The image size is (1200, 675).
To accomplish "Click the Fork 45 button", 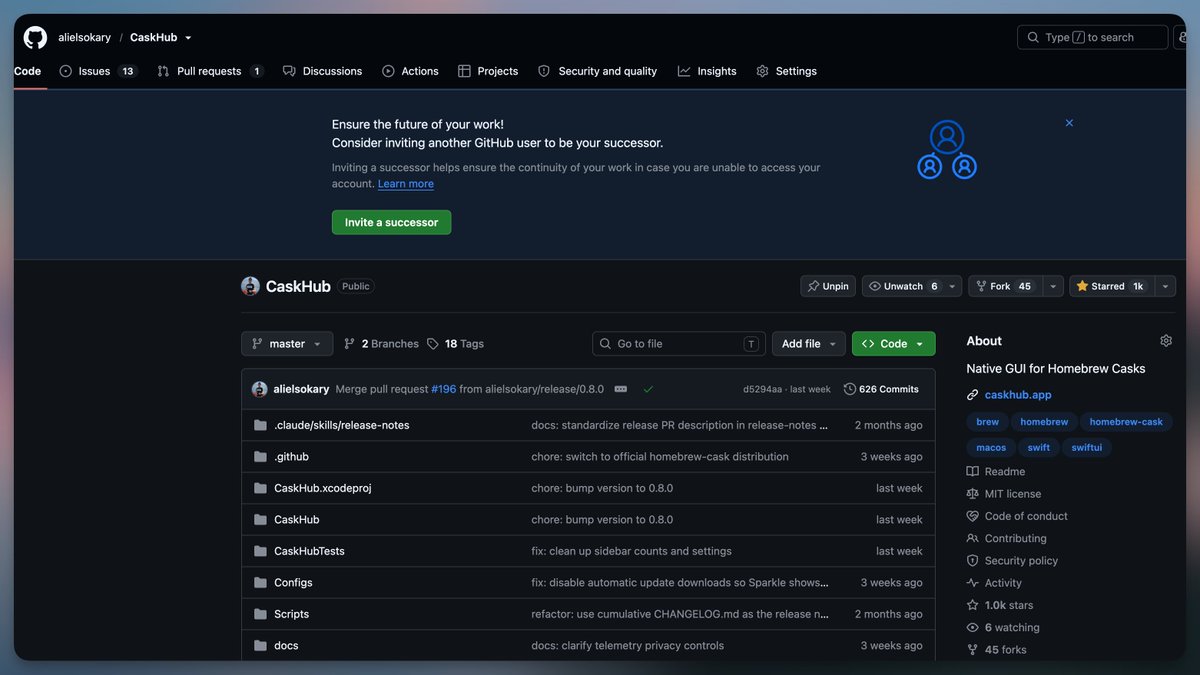I will (x=1004, y=286).
